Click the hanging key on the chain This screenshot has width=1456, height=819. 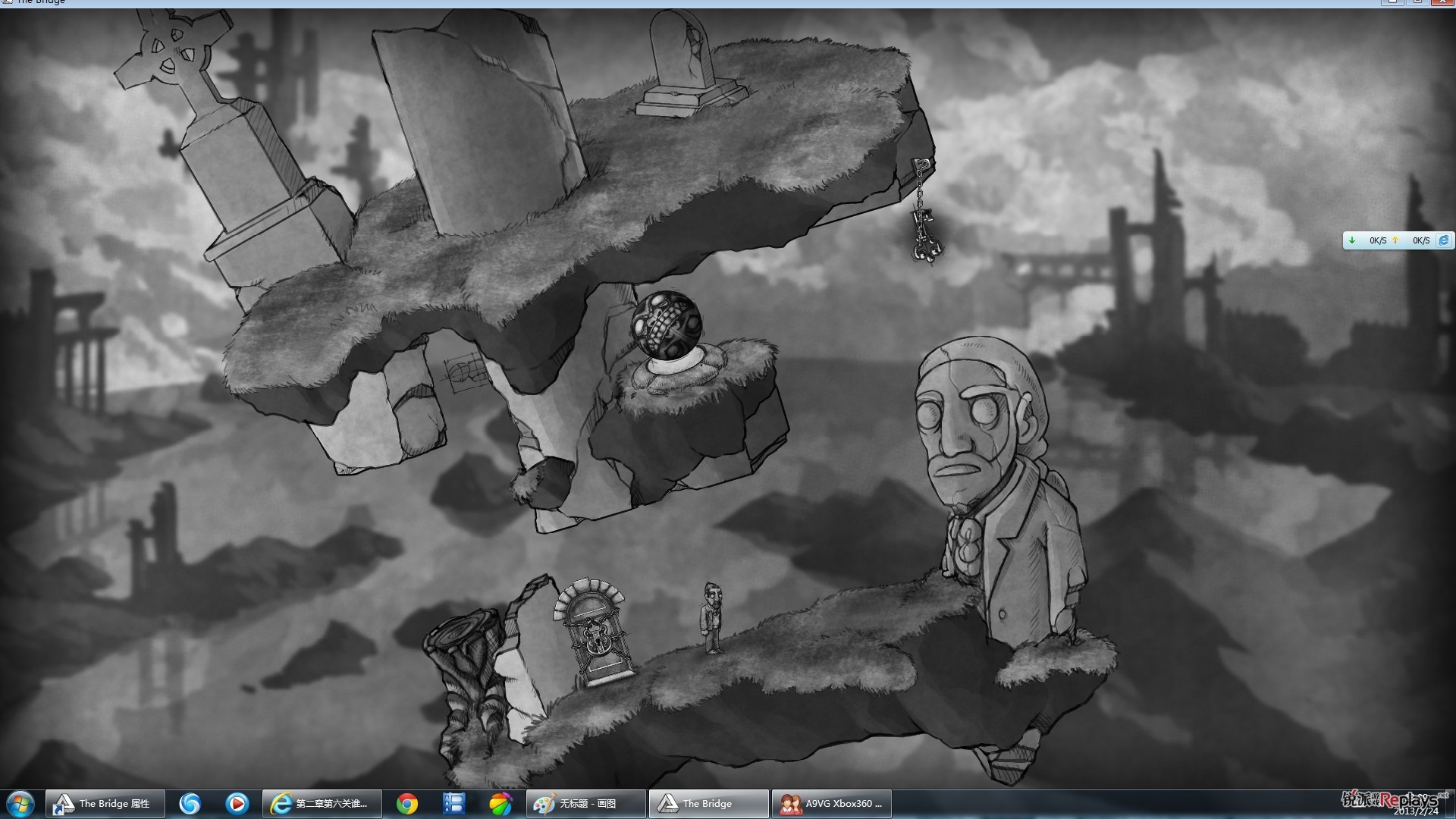tap(924, 237)
